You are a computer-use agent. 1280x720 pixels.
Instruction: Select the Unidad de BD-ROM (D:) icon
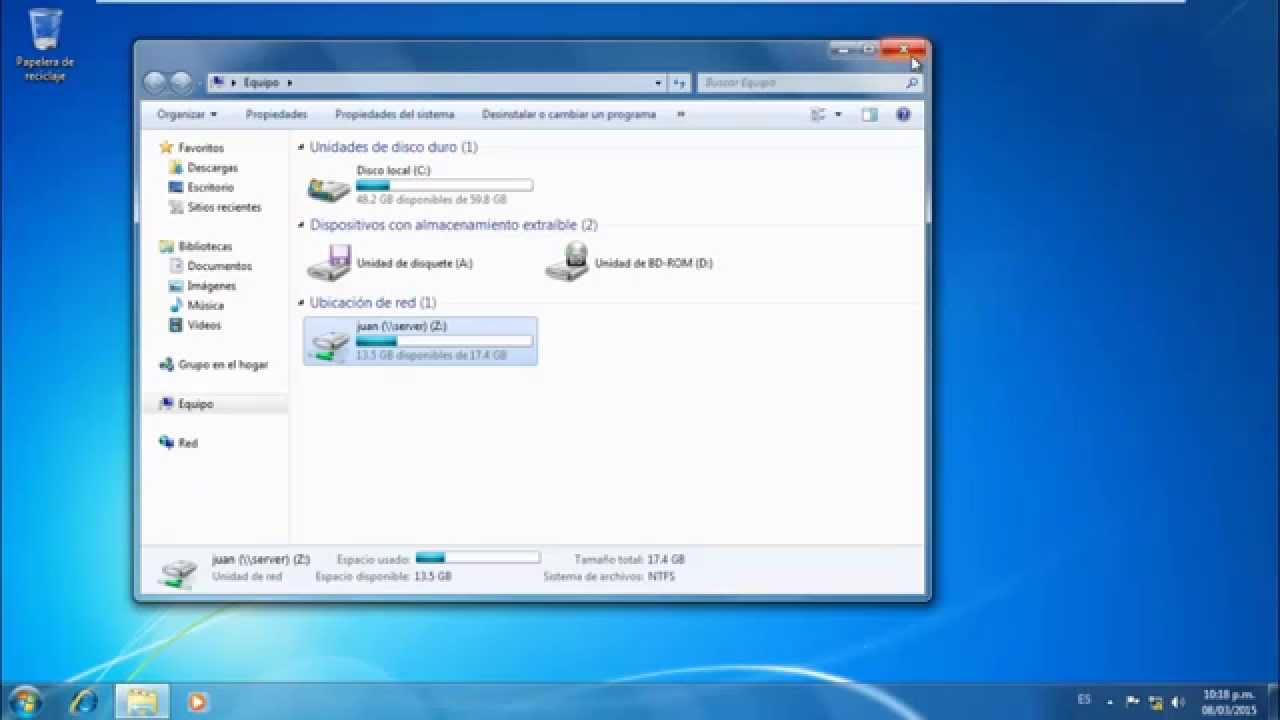coord(567,262)
